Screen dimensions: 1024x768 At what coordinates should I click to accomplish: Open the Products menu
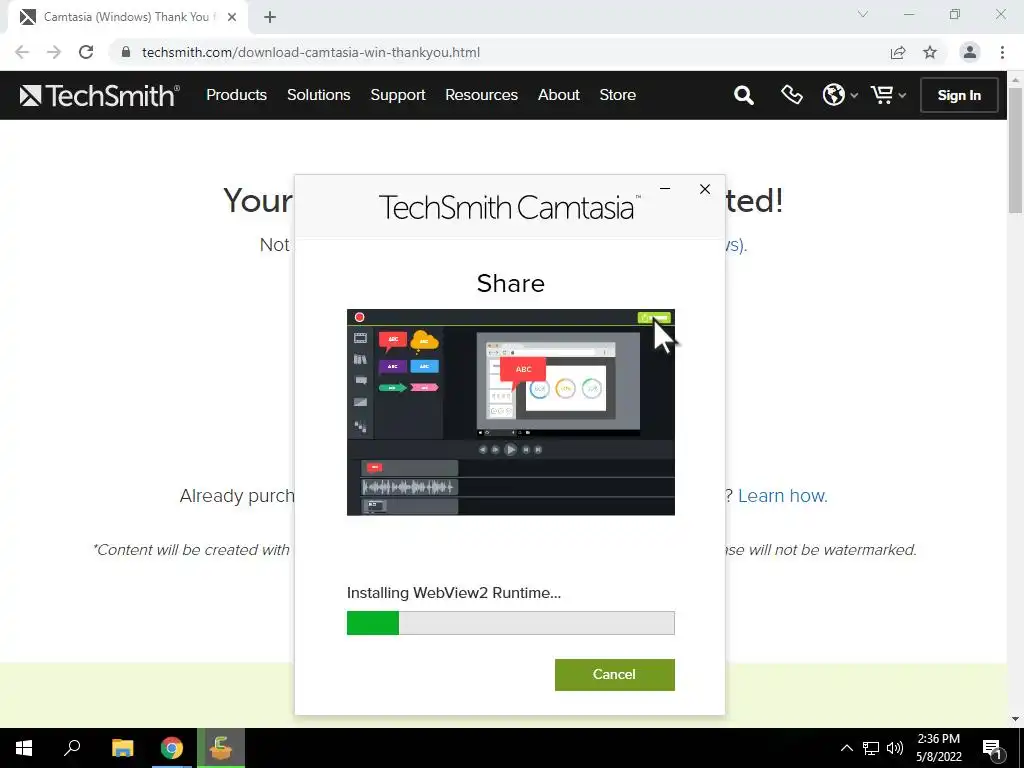236,95
